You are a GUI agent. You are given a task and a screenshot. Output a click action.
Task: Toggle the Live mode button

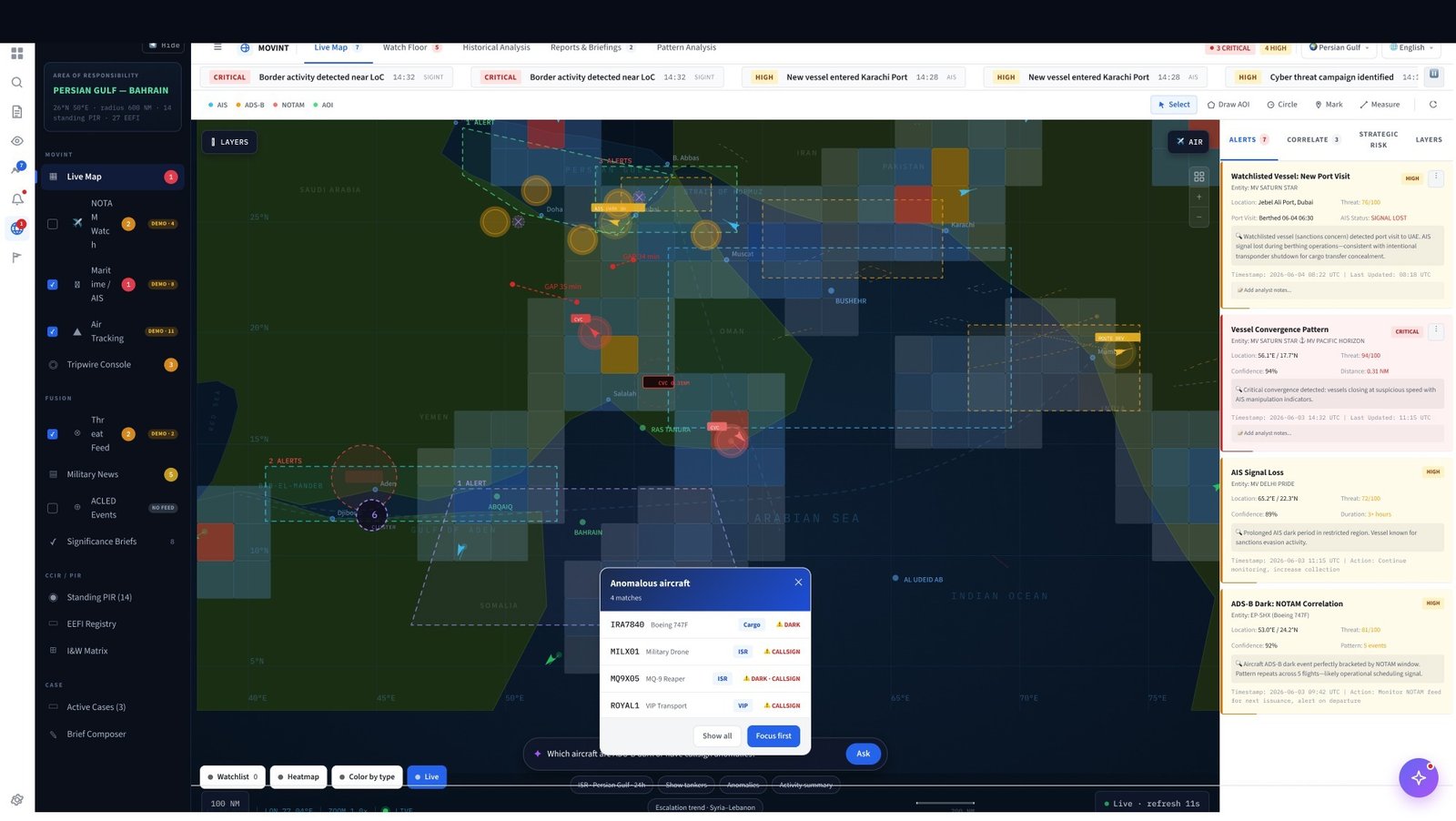[x=427, y=776]
